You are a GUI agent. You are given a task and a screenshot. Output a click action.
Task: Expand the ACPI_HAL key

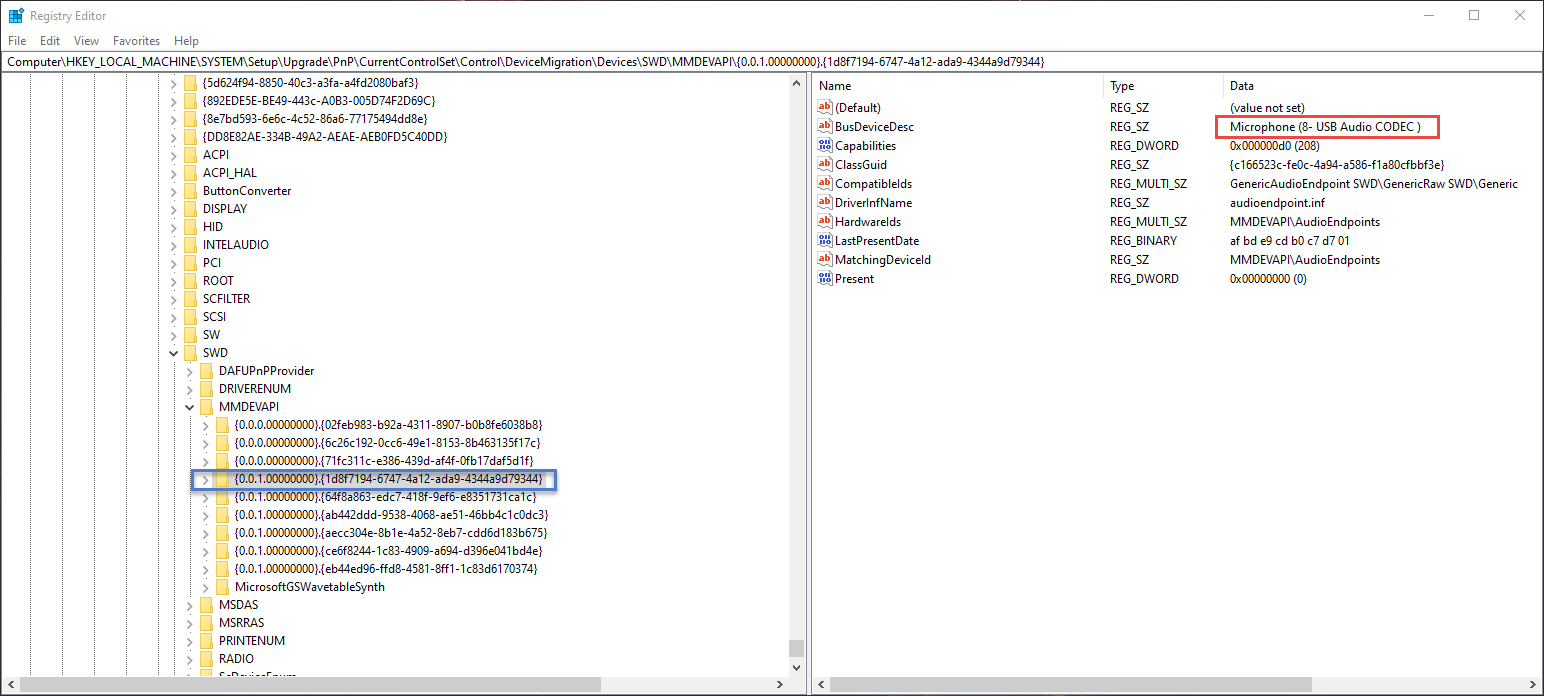pos(174,173)
